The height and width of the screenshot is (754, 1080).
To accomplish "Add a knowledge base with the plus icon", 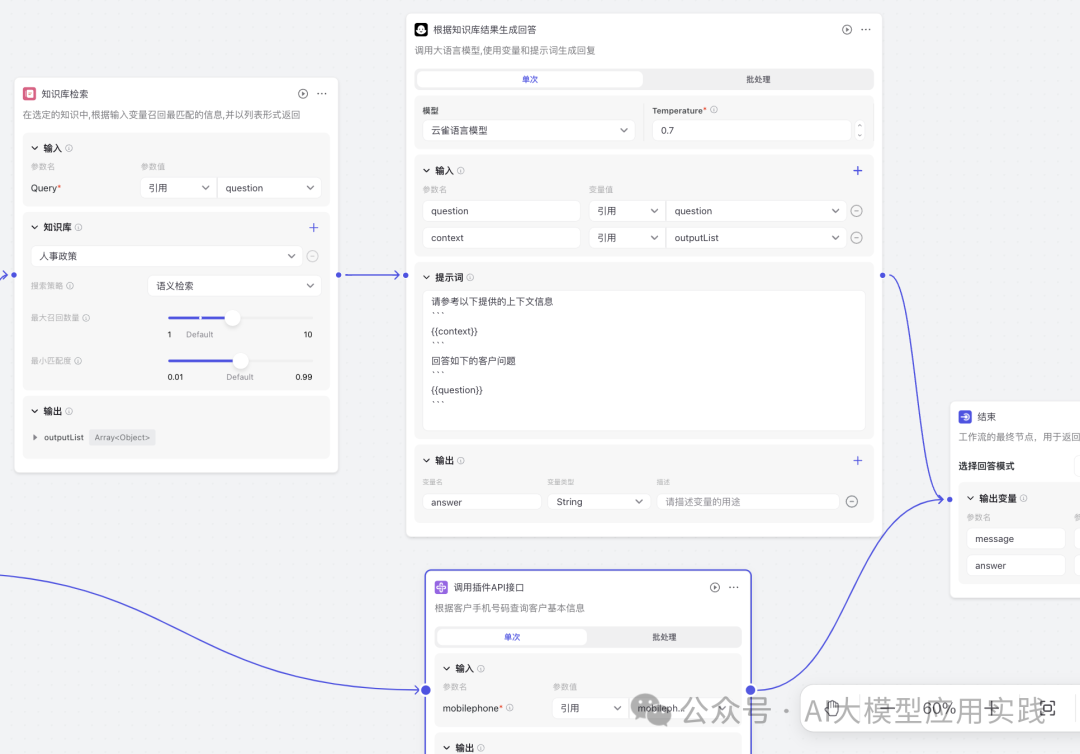I will click(x=313, y=228).
